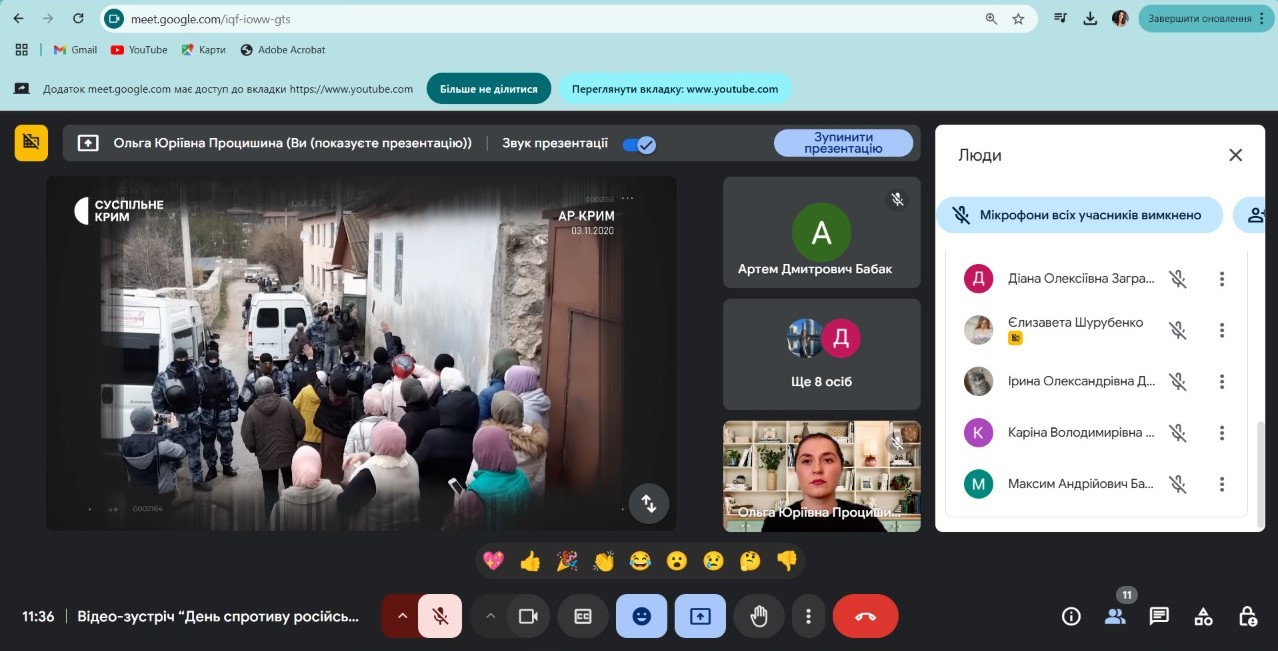Expand microphone options chevron
Image resolution: width=1278 pixels, height=651 pixels.
coord(402,616)
